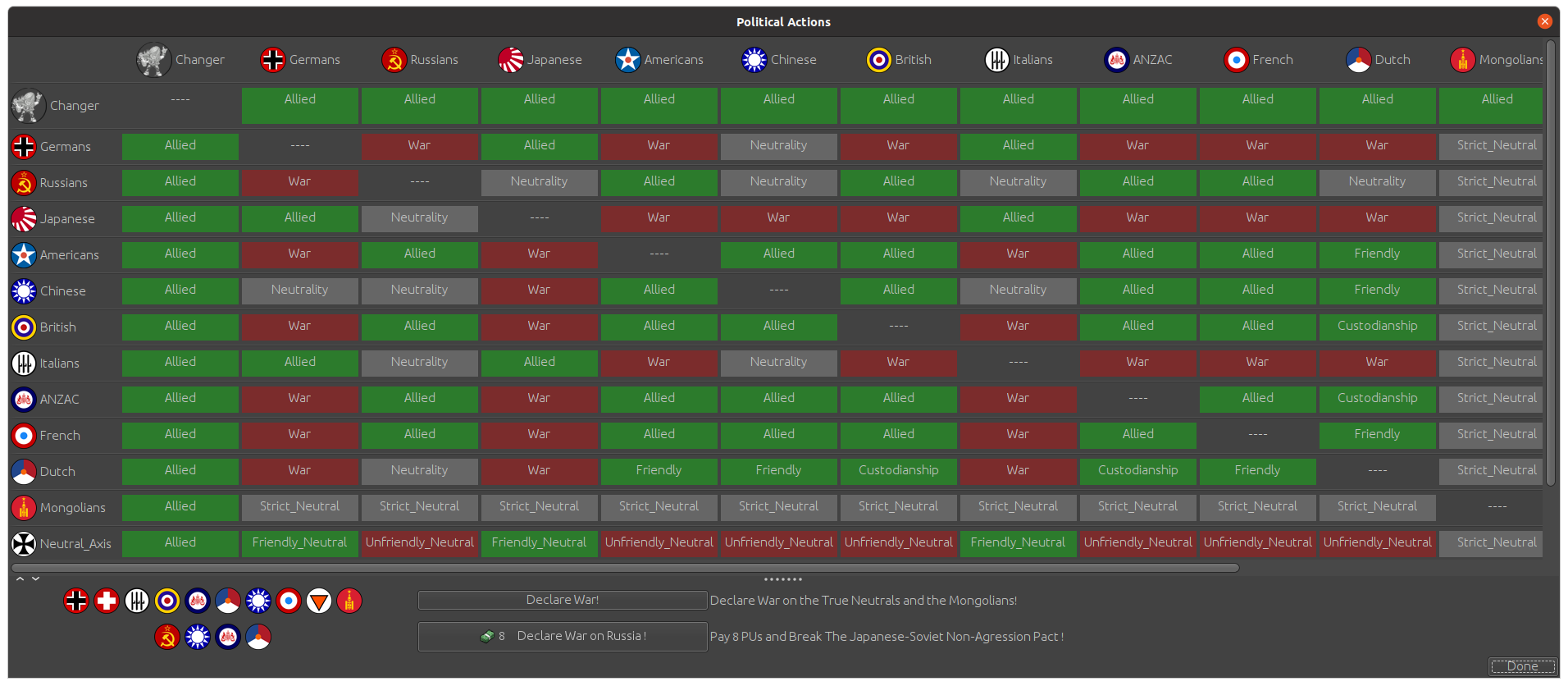Click the Declare War! button

coord(563,601)
